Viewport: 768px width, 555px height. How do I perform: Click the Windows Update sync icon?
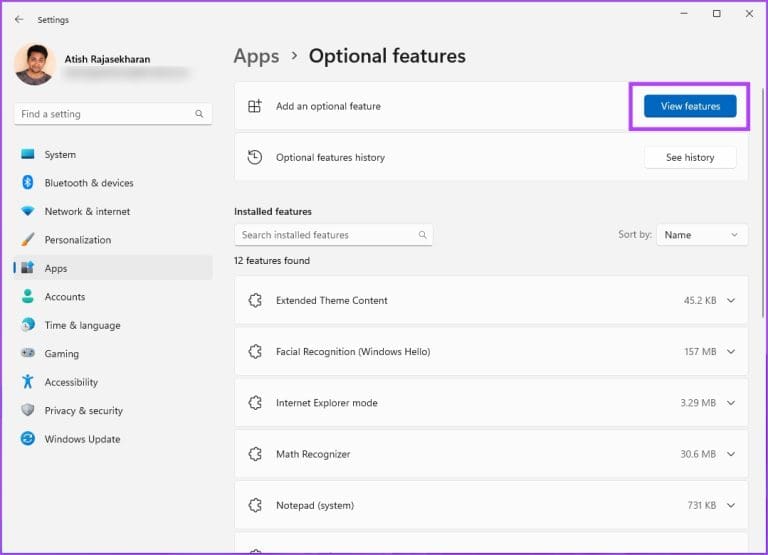27,439
